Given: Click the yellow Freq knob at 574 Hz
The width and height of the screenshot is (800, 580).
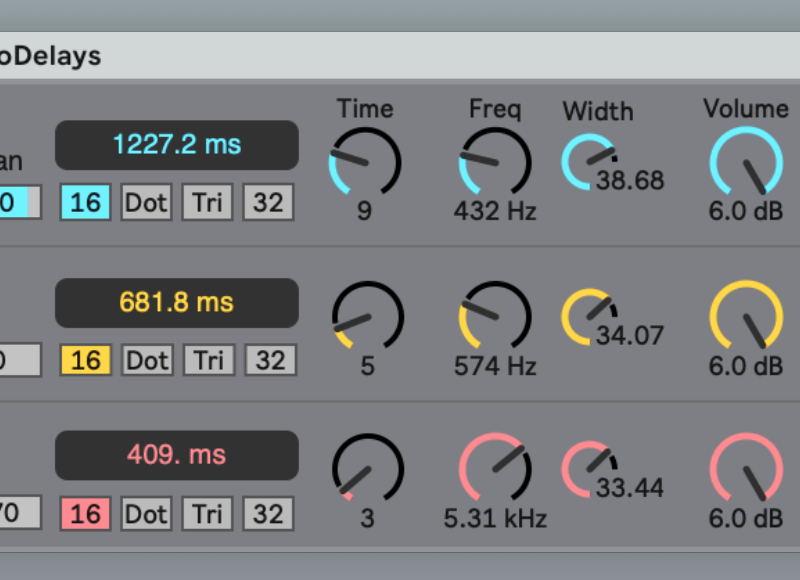Looking at the screenshot, I should pyautogui.click(x=495, y=316).
